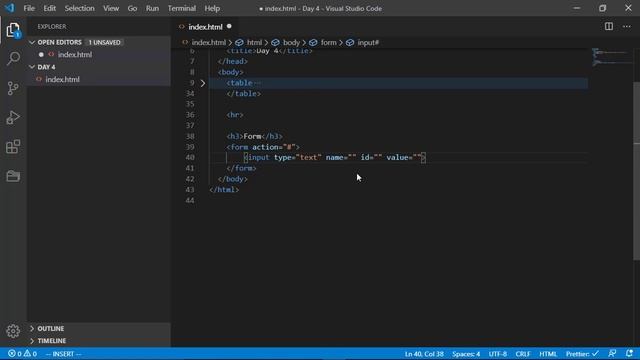Screen dimensions: 640x360
Task: Click Ln 40, Col 38 in status bar
Action: 424,354
